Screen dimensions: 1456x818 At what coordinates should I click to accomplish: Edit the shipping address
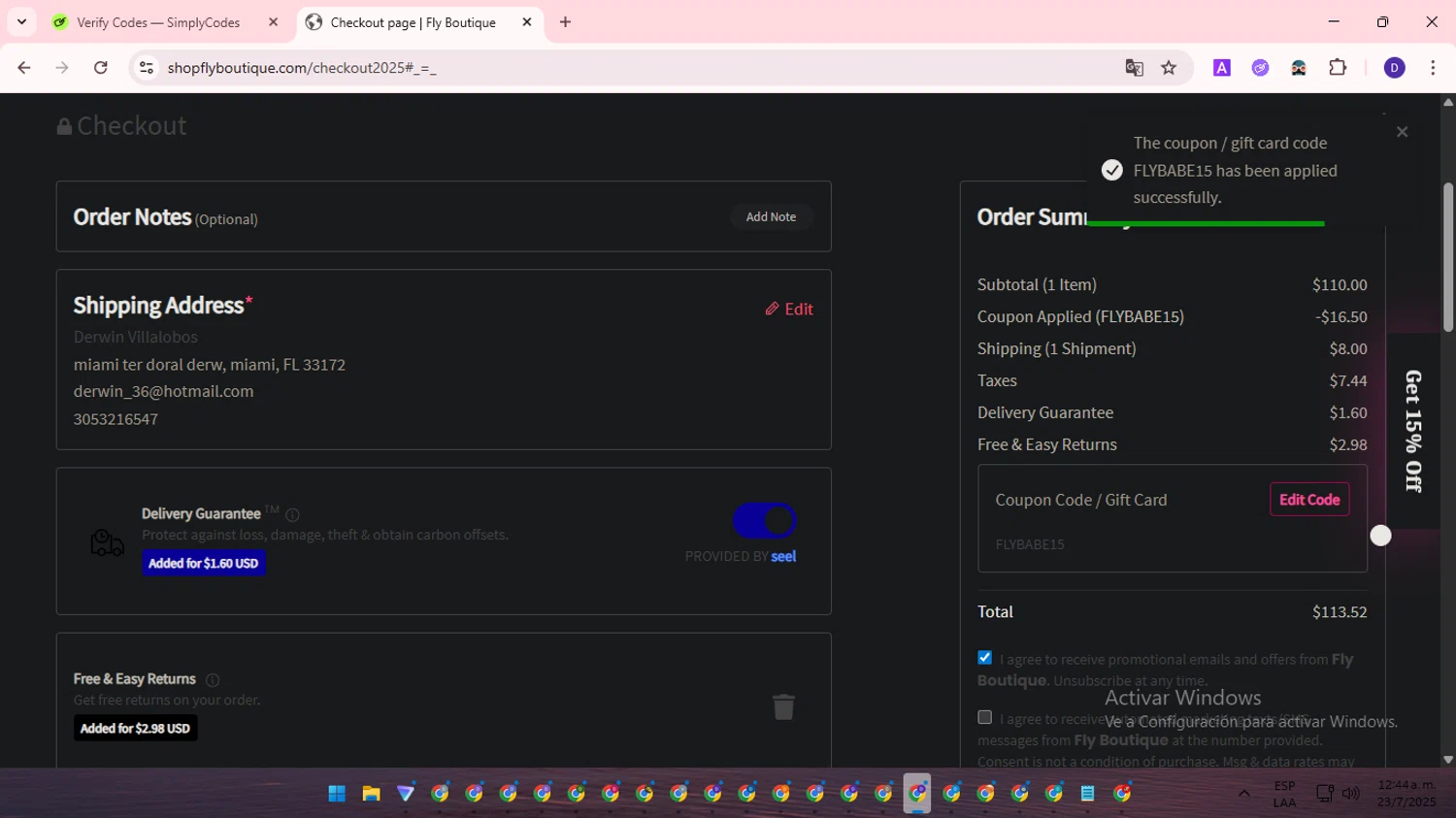click(x=789, y=310)
